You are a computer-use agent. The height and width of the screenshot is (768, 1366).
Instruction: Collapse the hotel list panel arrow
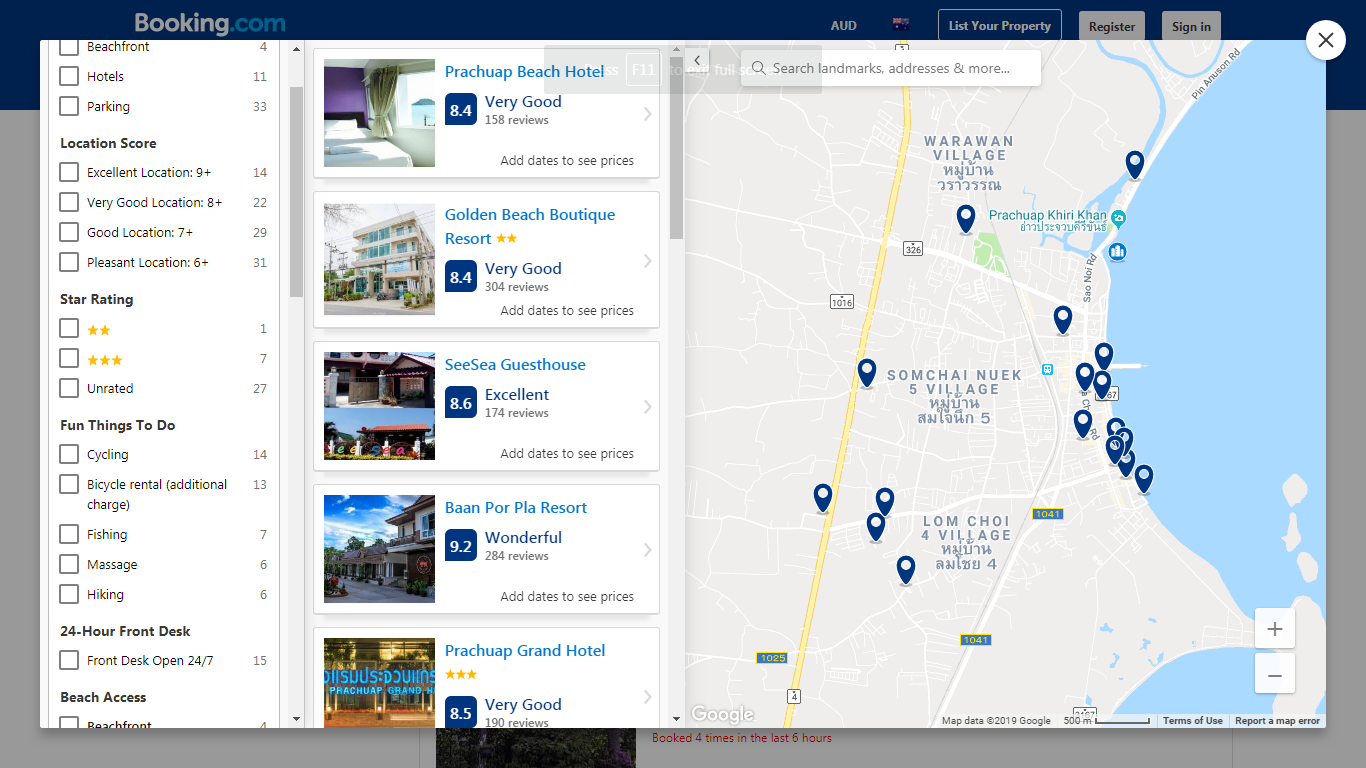(697, 60)
